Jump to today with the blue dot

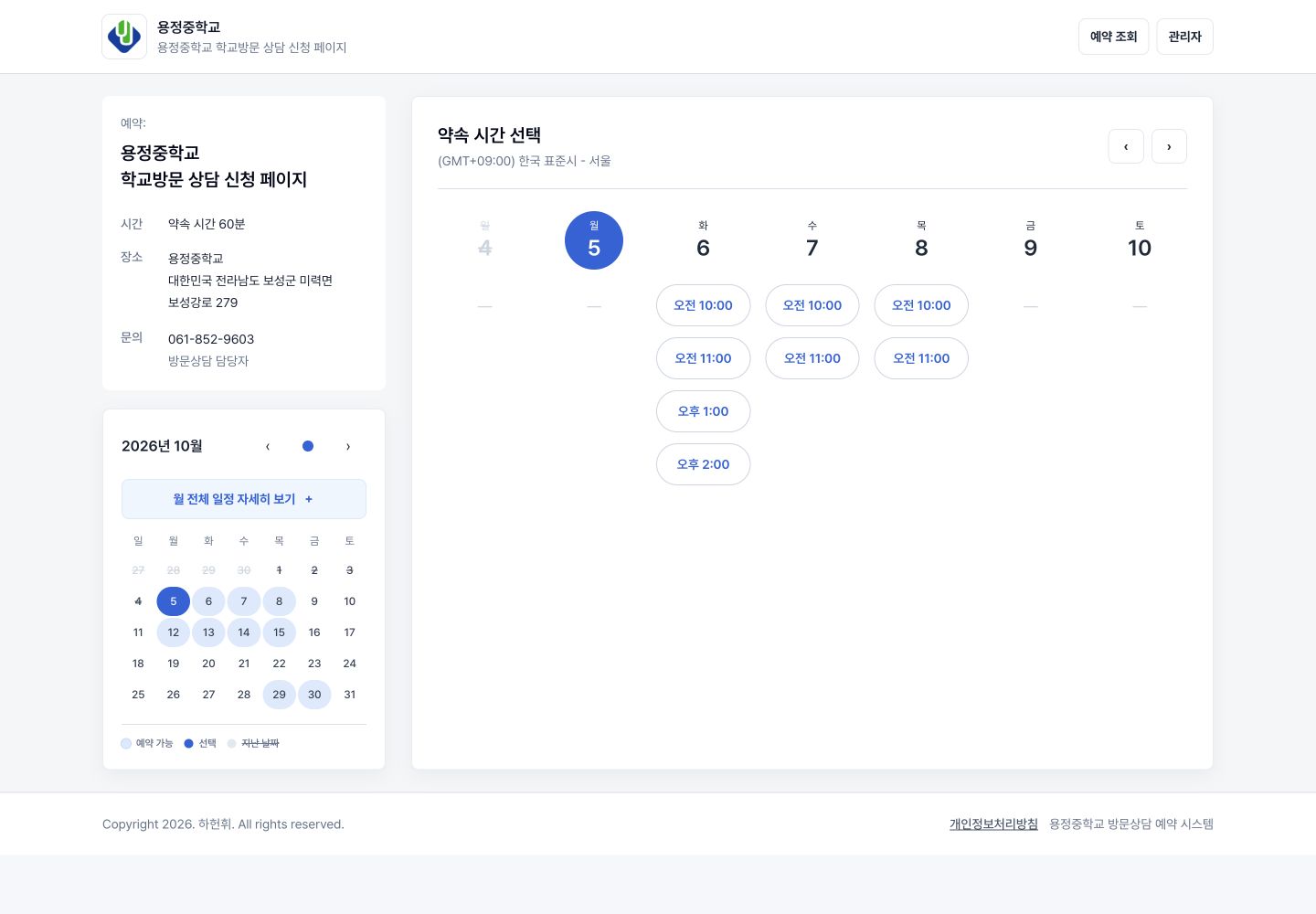308,446
